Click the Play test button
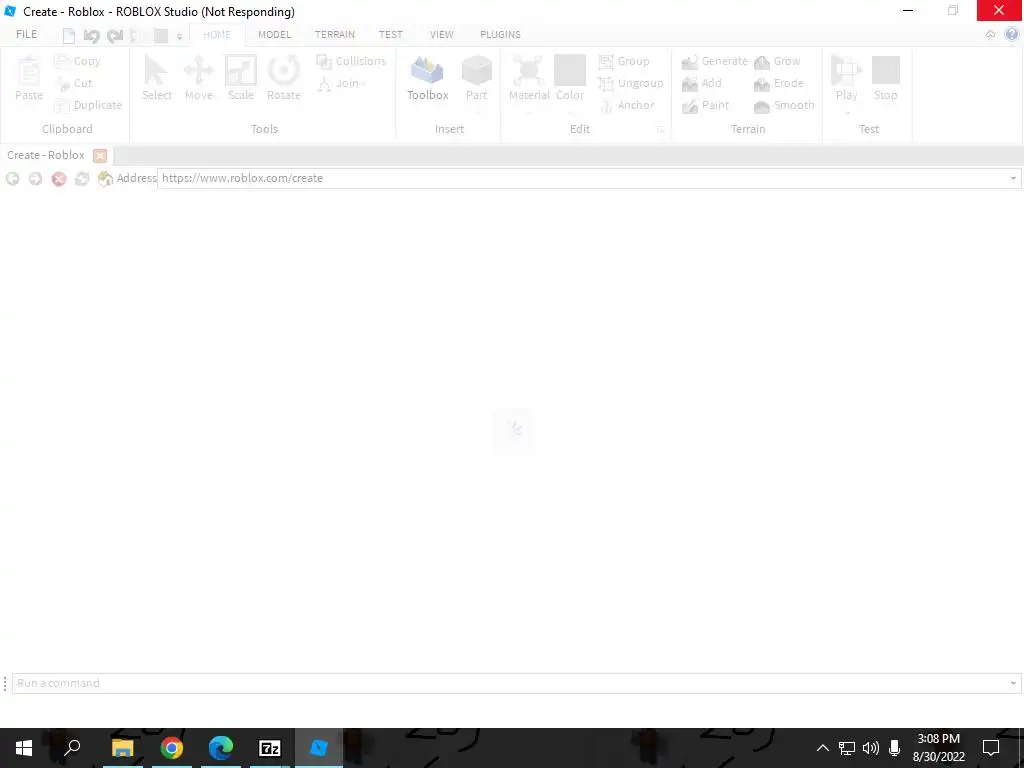The width and height of the screenshot is (1024, 768). (x=846, y=78)
